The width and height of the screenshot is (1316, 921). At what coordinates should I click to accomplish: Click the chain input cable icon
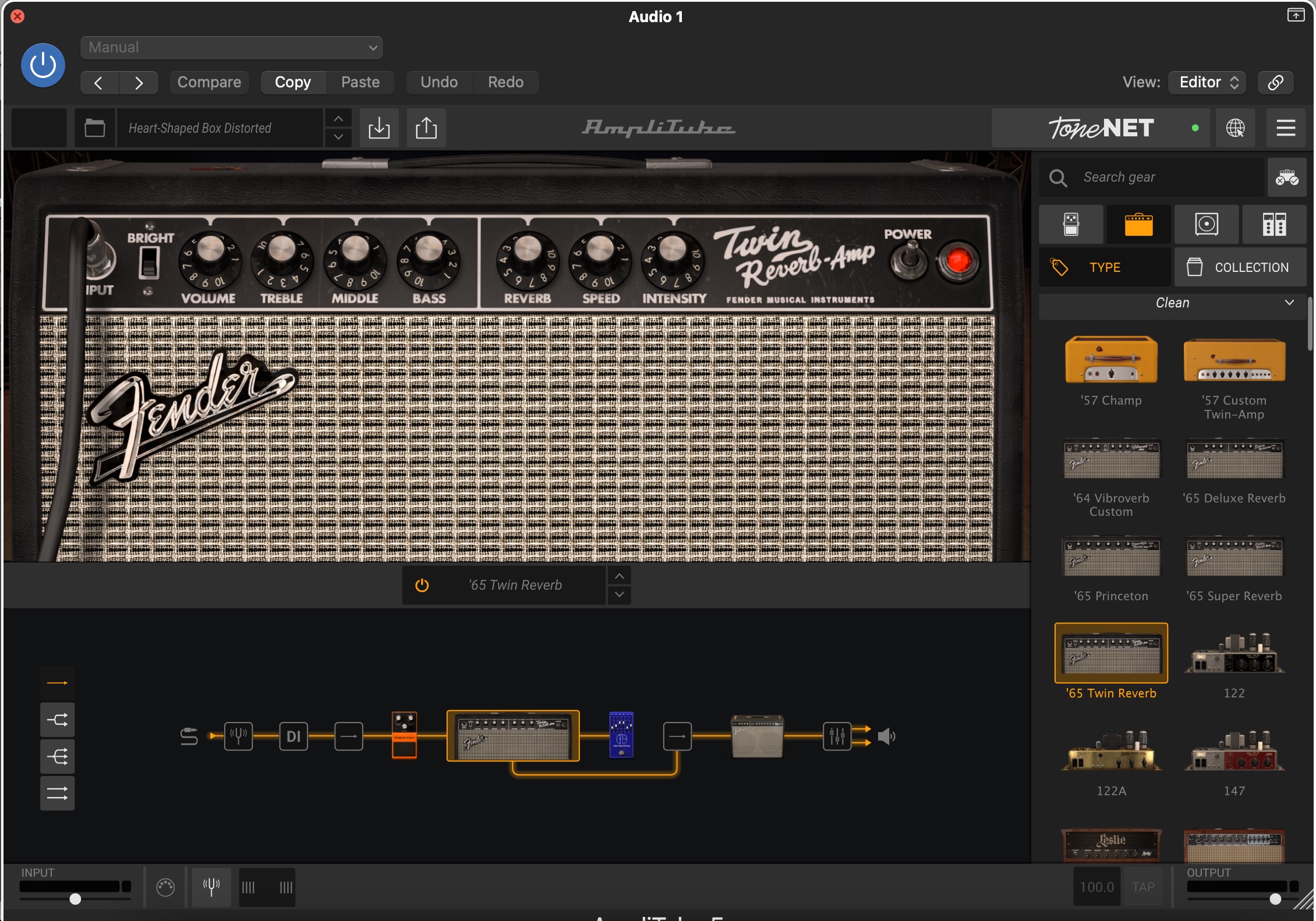pos(189,736)
